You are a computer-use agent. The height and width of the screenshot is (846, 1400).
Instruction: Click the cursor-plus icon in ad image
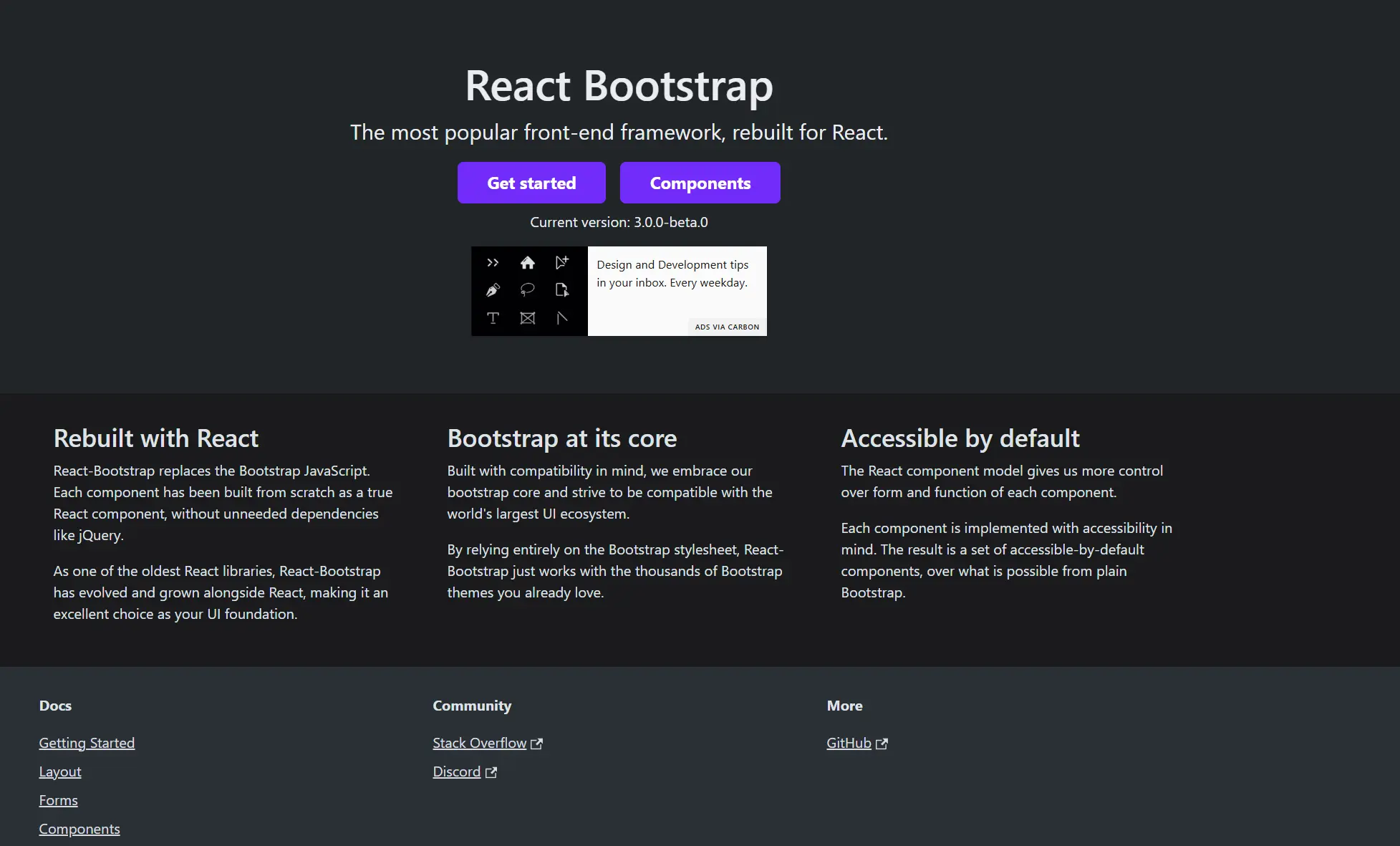point(562,262)
